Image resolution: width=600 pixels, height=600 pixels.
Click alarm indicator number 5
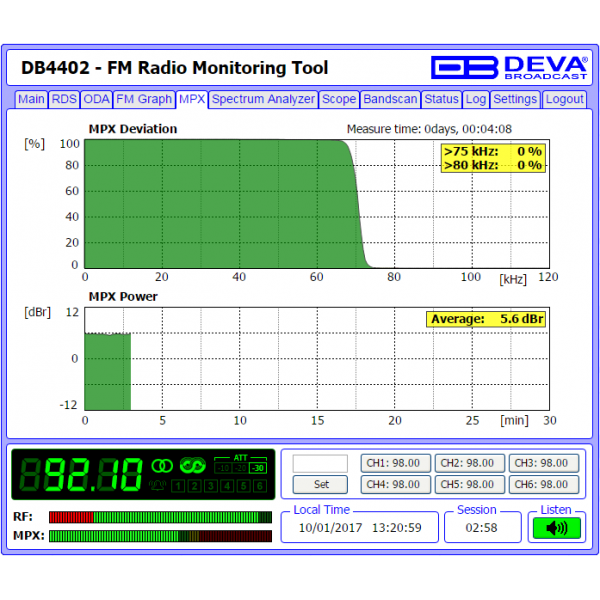coord(243,486)
